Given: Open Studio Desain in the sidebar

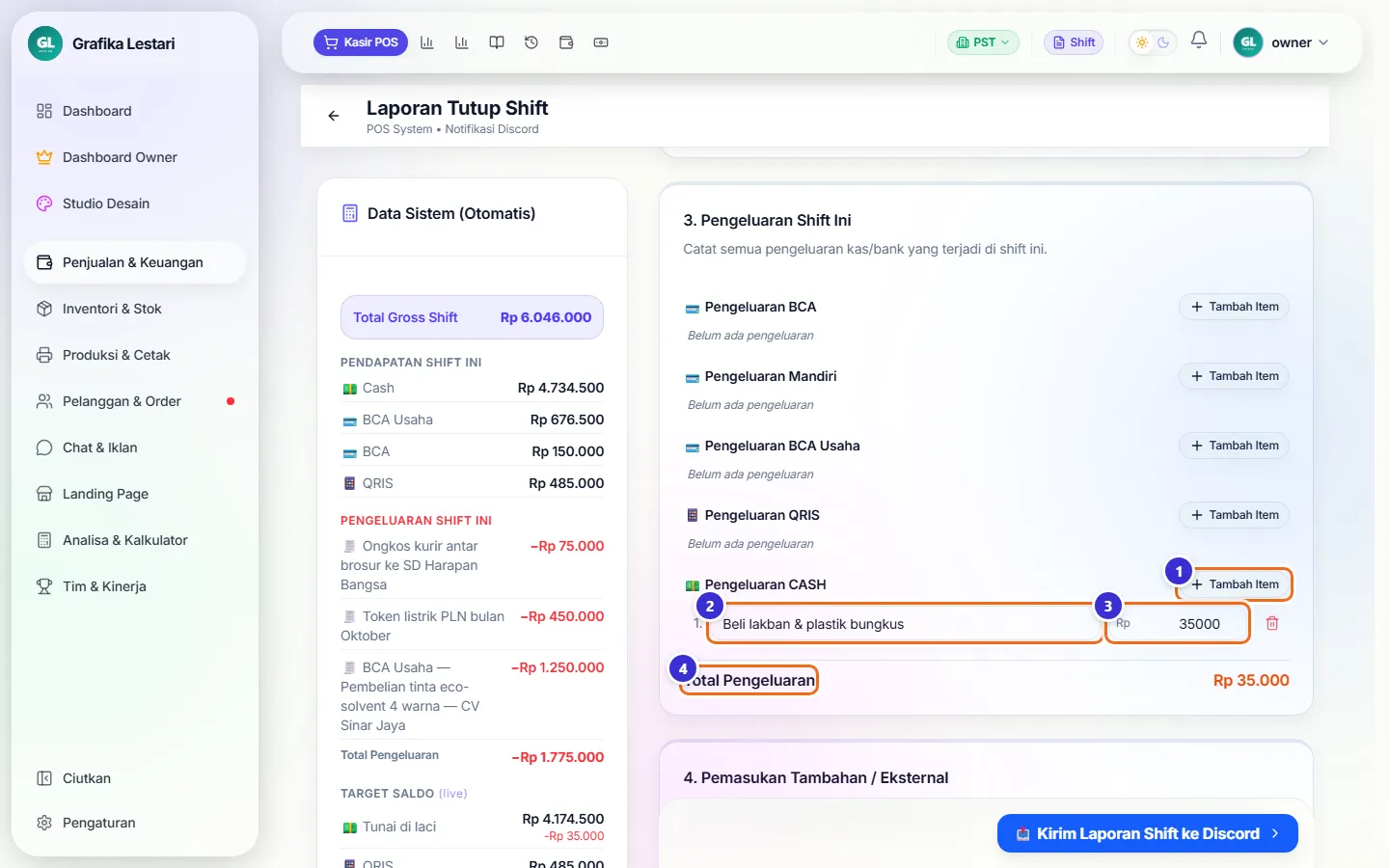Looking at the screenshot, I should (x=135, y=203).
